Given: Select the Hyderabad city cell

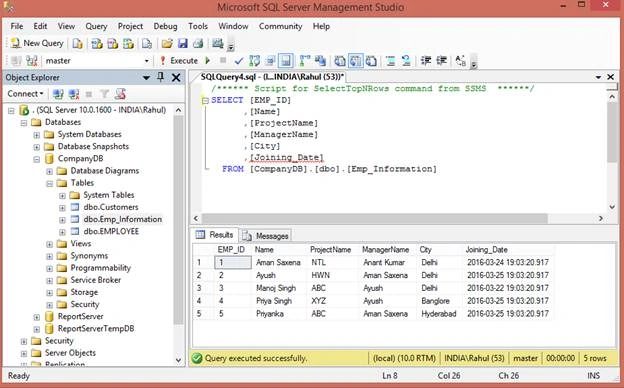Looking at the screenshot, I should (439, 314).
